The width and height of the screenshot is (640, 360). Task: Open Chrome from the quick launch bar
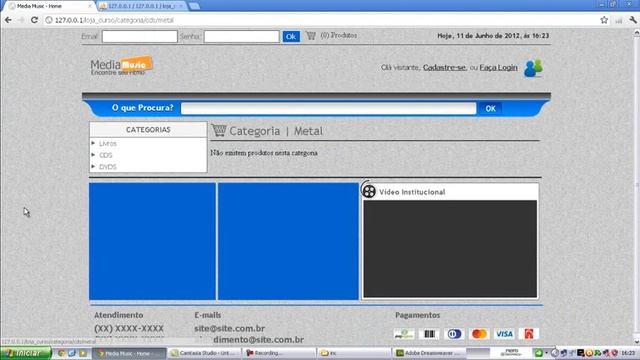(61, 353)
